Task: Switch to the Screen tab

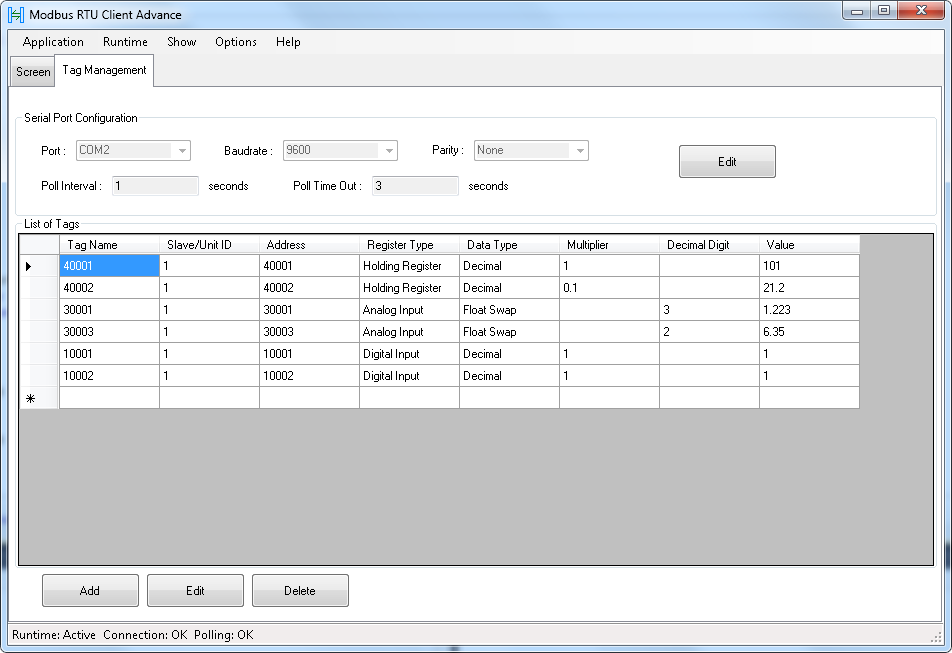Action: tap(33, 72)
